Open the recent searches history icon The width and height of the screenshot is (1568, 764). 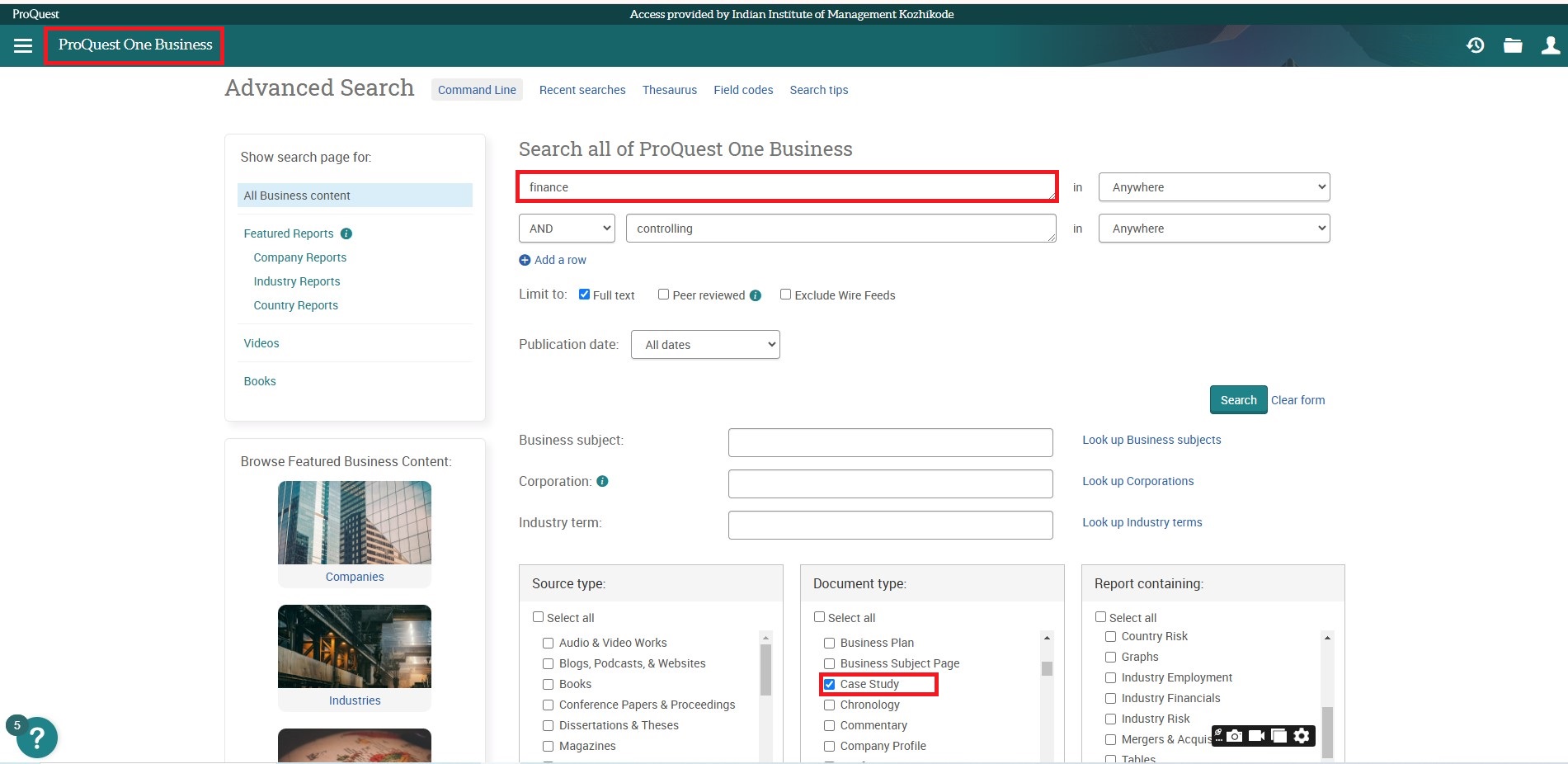click(1475, 45)
